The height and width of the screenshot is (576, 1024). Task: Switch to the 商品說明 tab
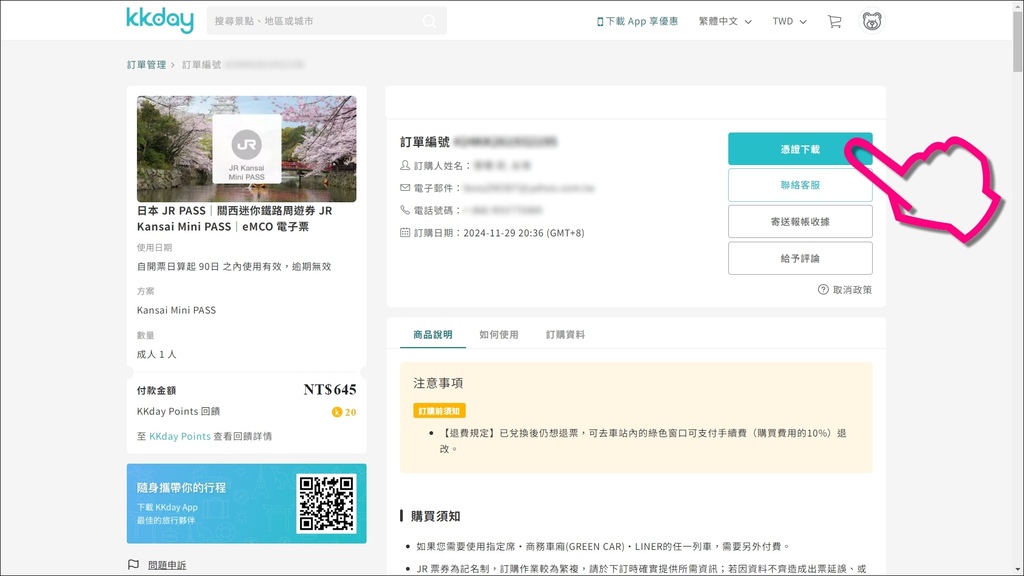coord(433,334)
